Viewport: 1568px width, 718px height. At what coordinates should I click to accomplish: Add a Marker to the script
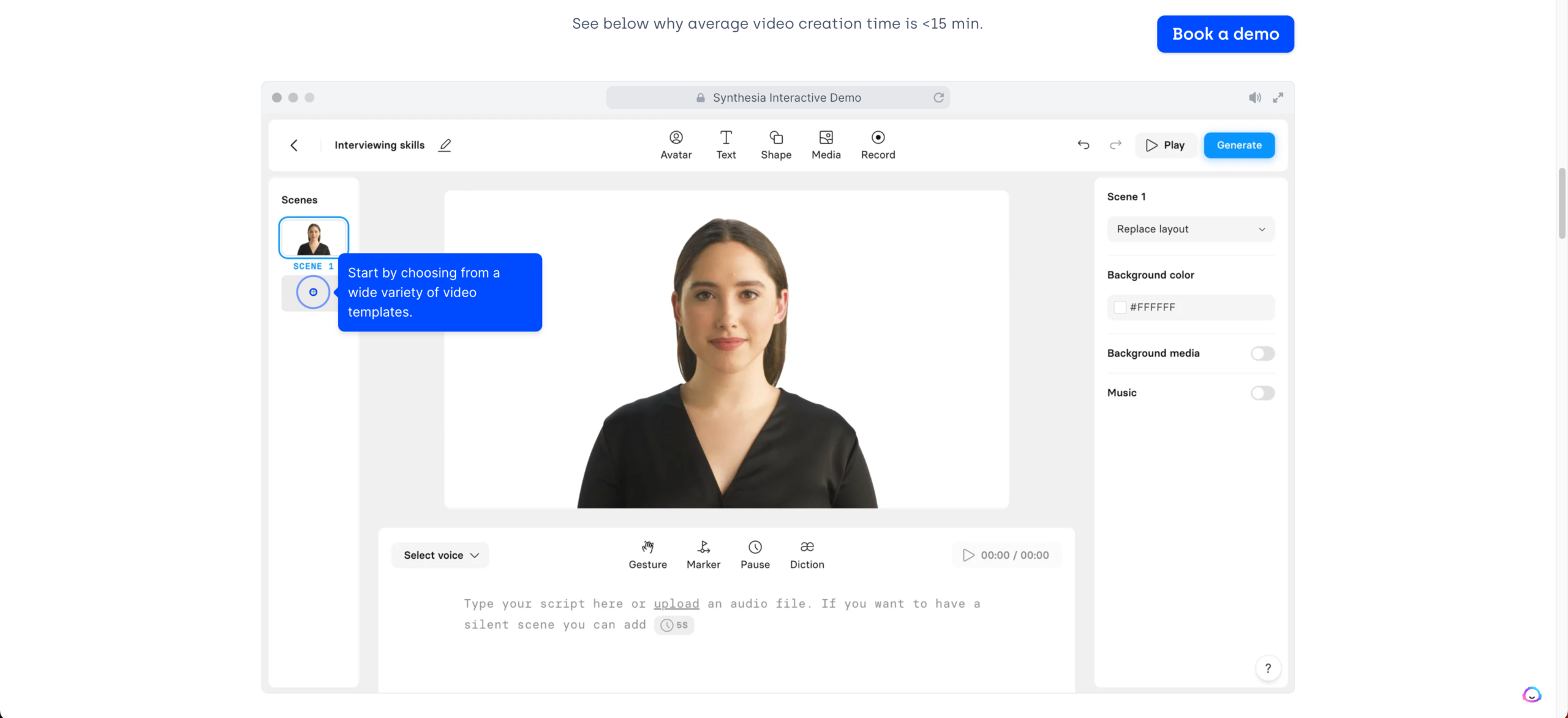click(703, 553)
